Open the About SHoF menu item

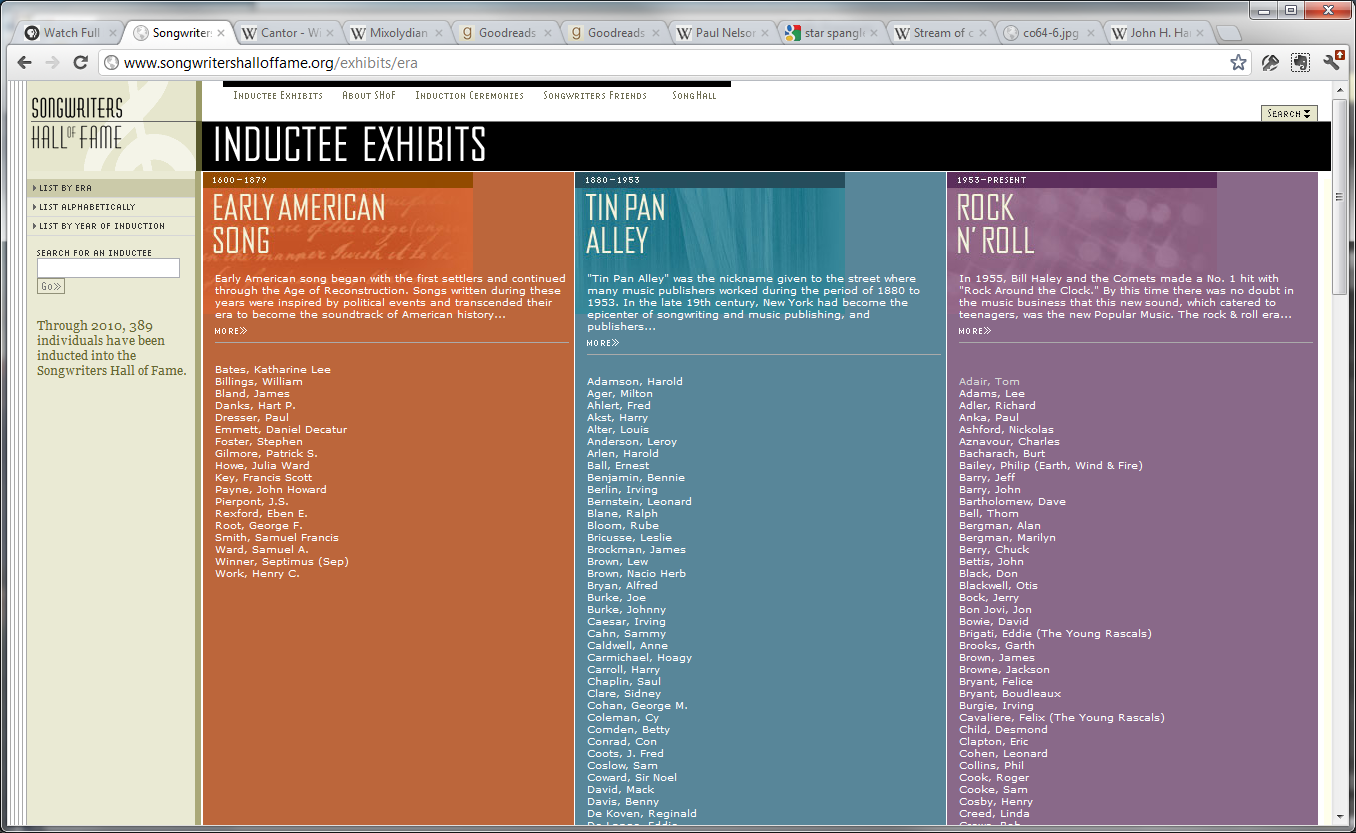pos(369,96)
